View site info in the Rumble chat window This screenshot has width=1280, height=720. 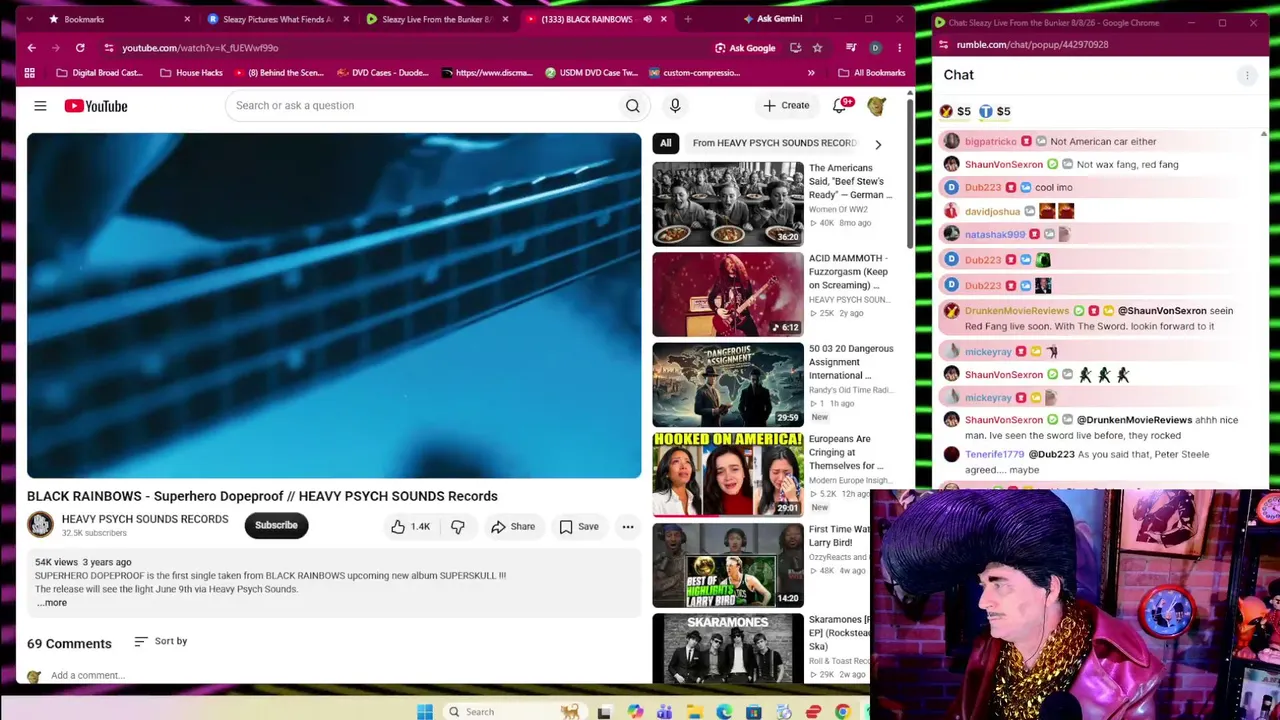point(942,44)
